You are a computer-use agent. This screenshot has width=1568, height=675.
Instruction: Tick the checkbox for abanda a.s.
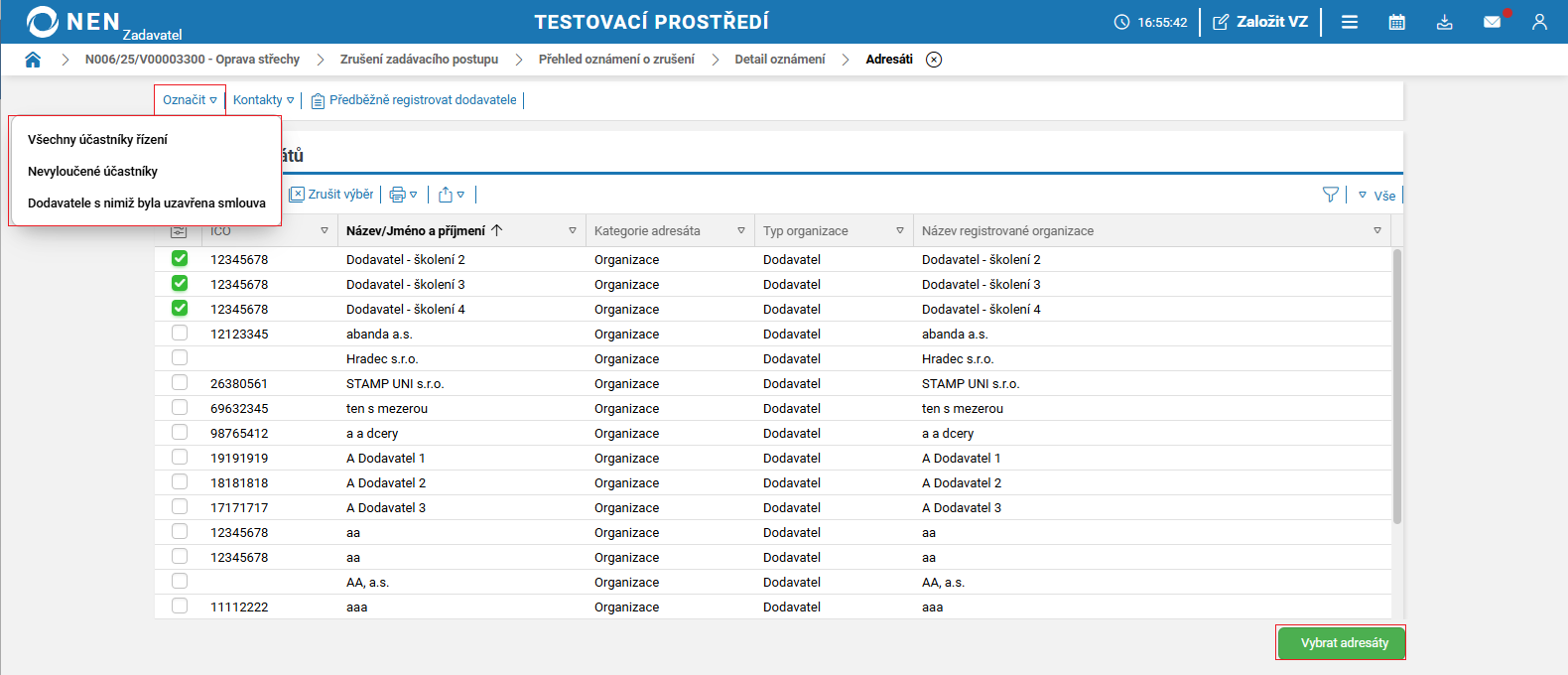(x=180, y=334)
